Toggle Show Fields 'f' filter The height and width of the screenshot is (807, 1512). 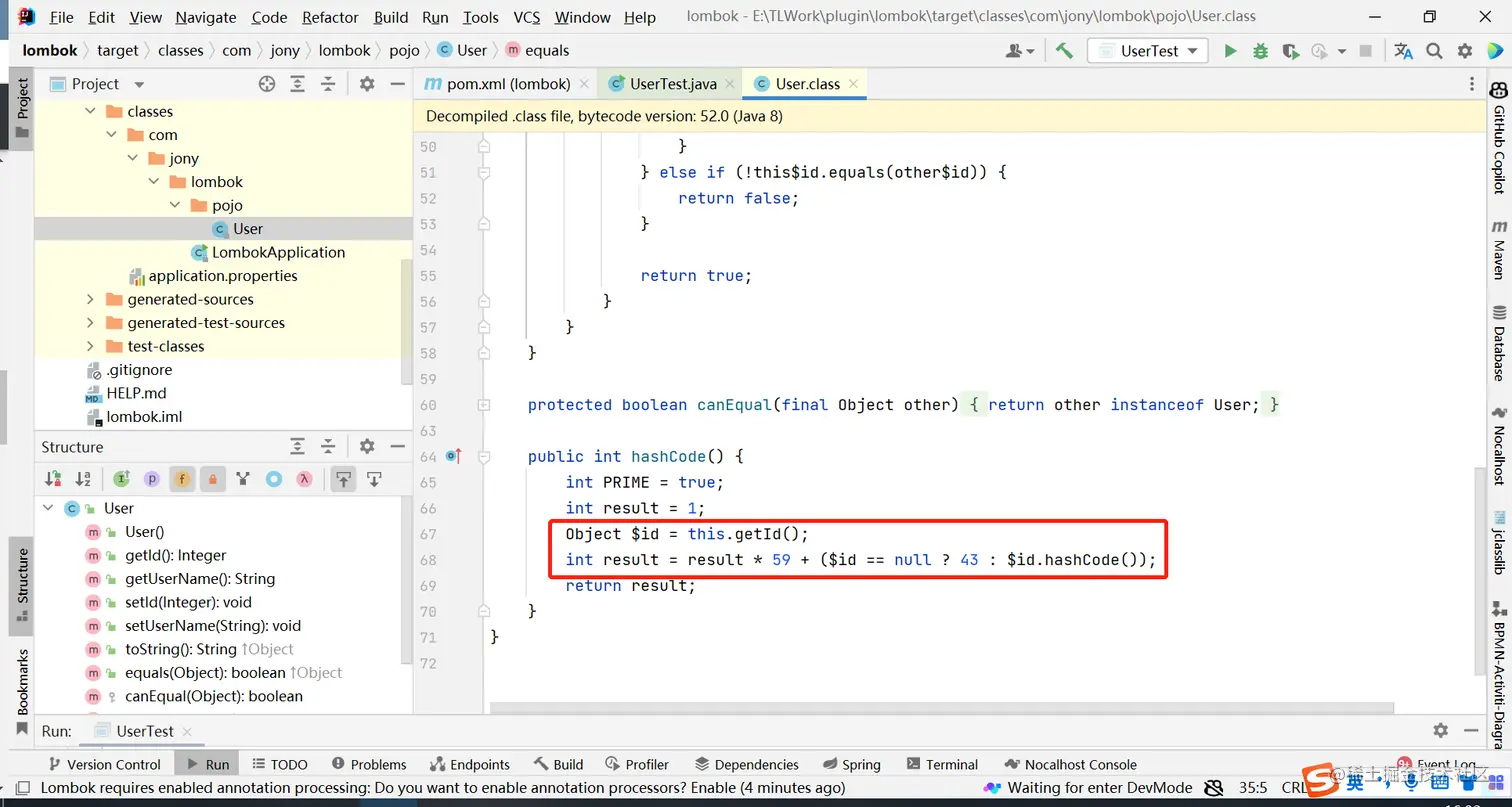click(x=182, y=479)
